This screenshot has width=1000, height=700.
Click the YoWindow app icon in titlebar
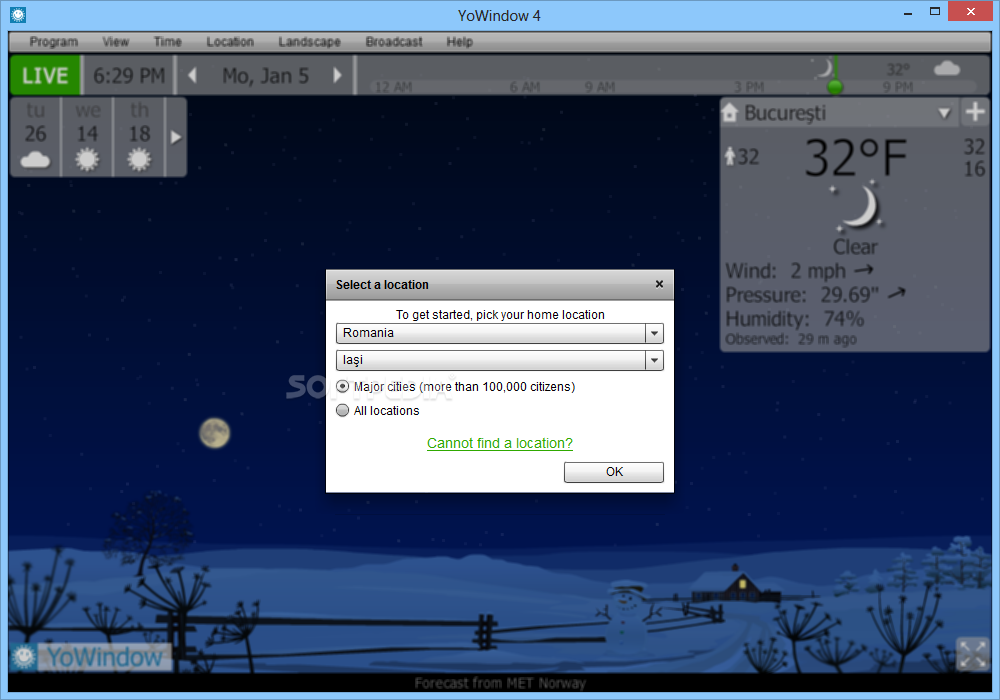18,14
